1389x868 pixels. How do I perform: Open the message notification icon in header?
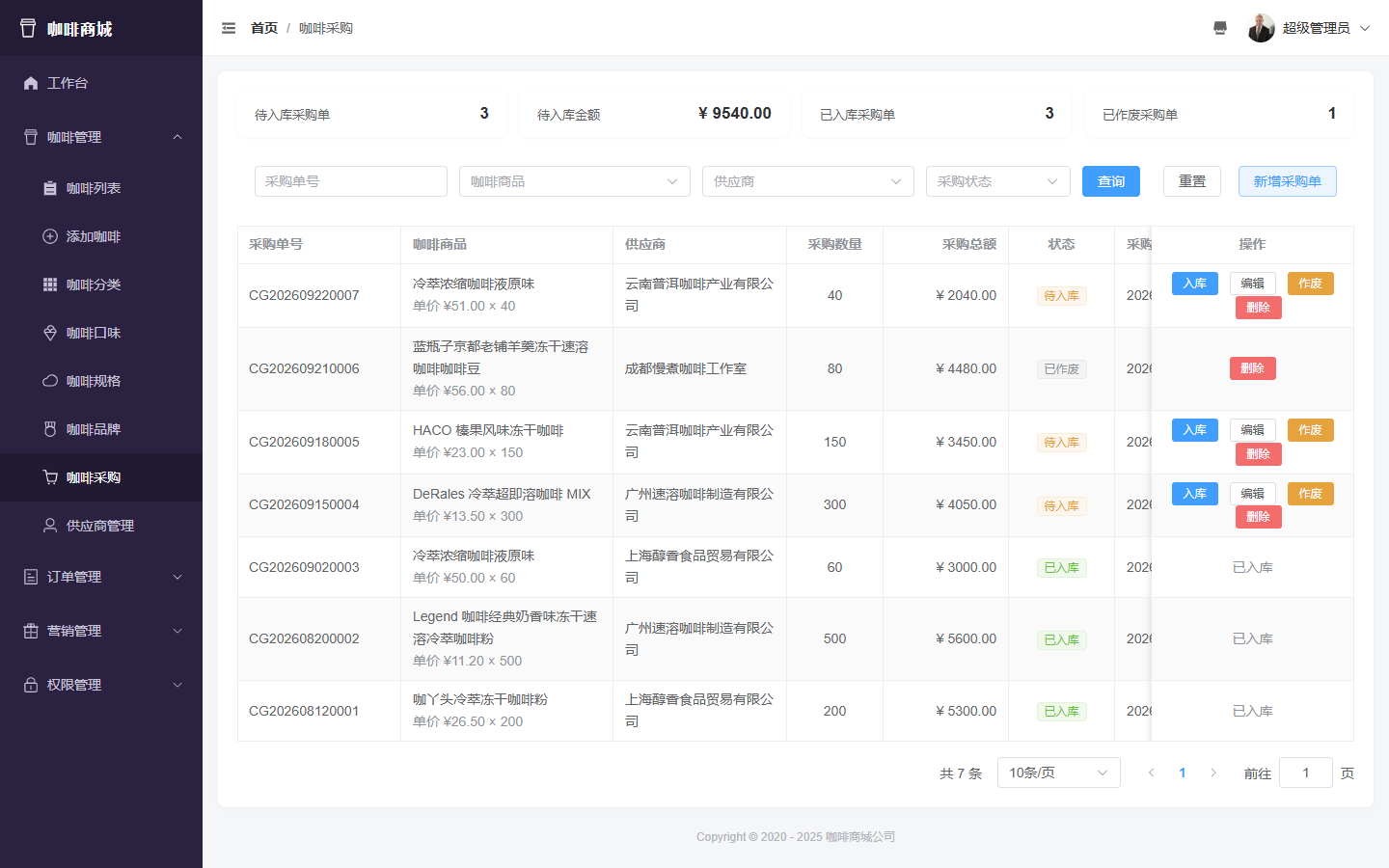pos(1220,28)
